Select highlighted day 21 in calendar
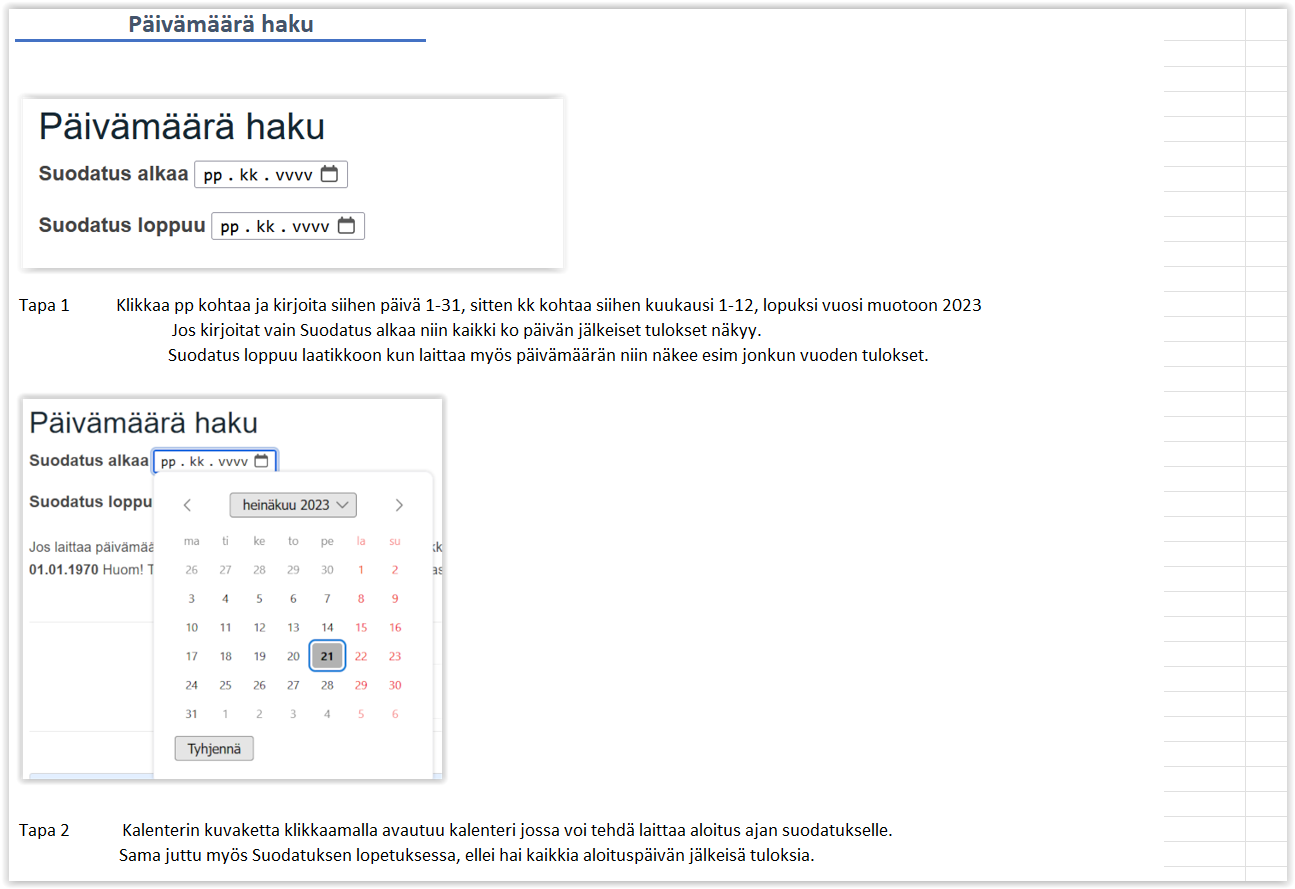Screen dimensions: 1295x889 [x=327, y=656]
